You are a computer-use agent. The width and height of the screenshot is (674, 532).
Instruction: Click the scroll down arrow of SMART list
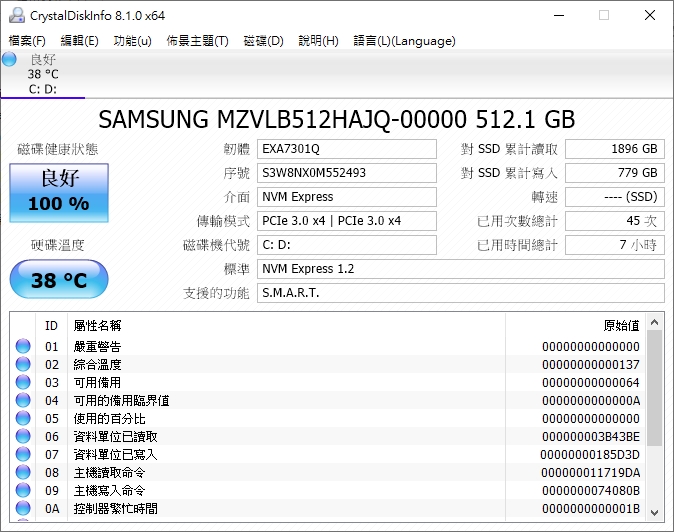pyautogui.click(x=655, y=512)
